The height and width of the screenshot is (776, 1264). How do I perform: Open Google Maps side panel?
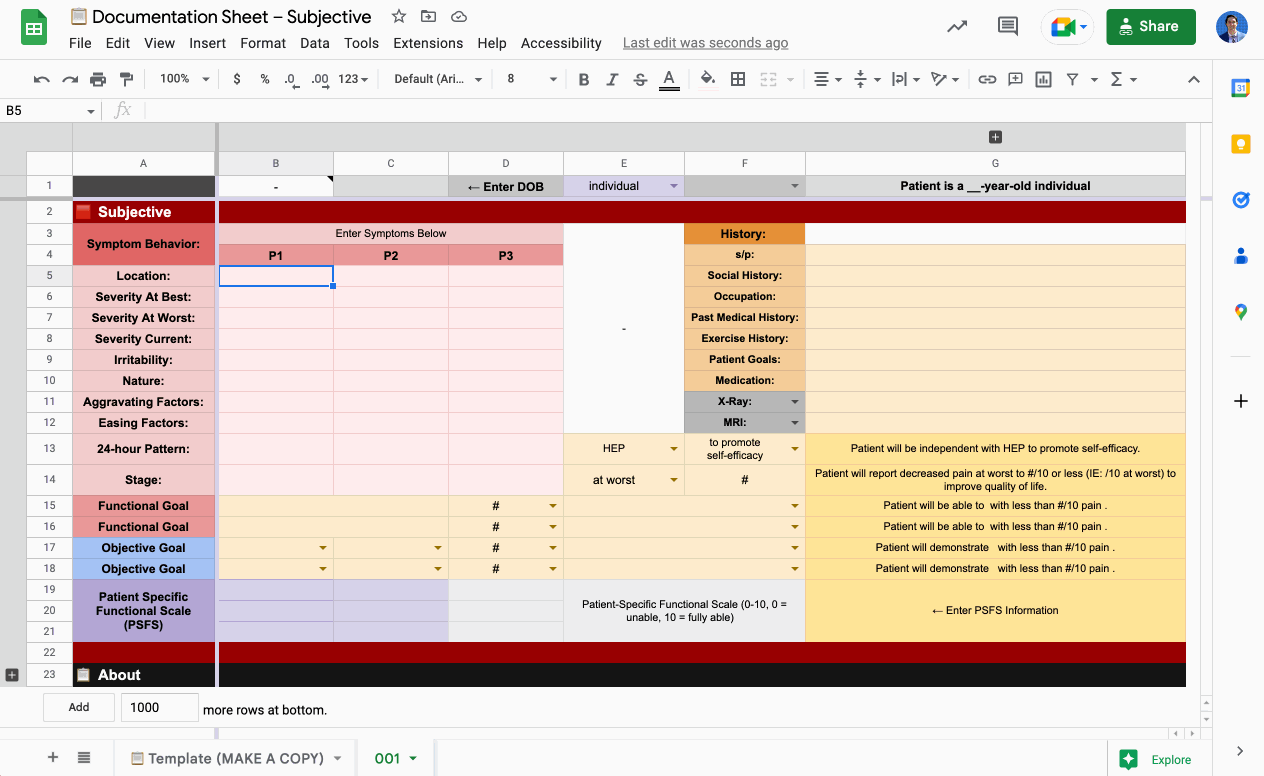[1240, 312]
